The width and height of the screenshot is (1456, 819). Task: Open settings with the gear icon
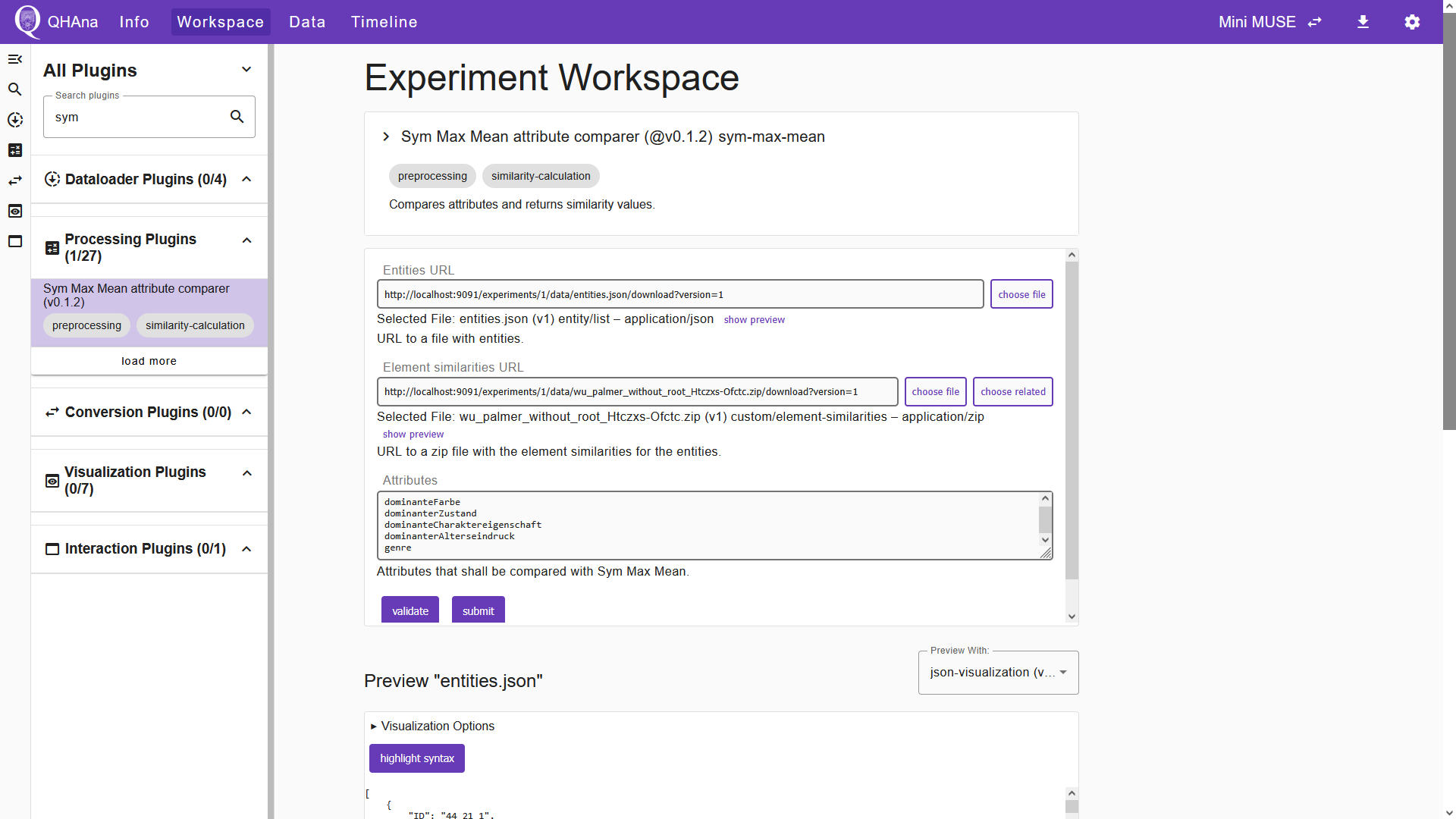point(1412,22)
